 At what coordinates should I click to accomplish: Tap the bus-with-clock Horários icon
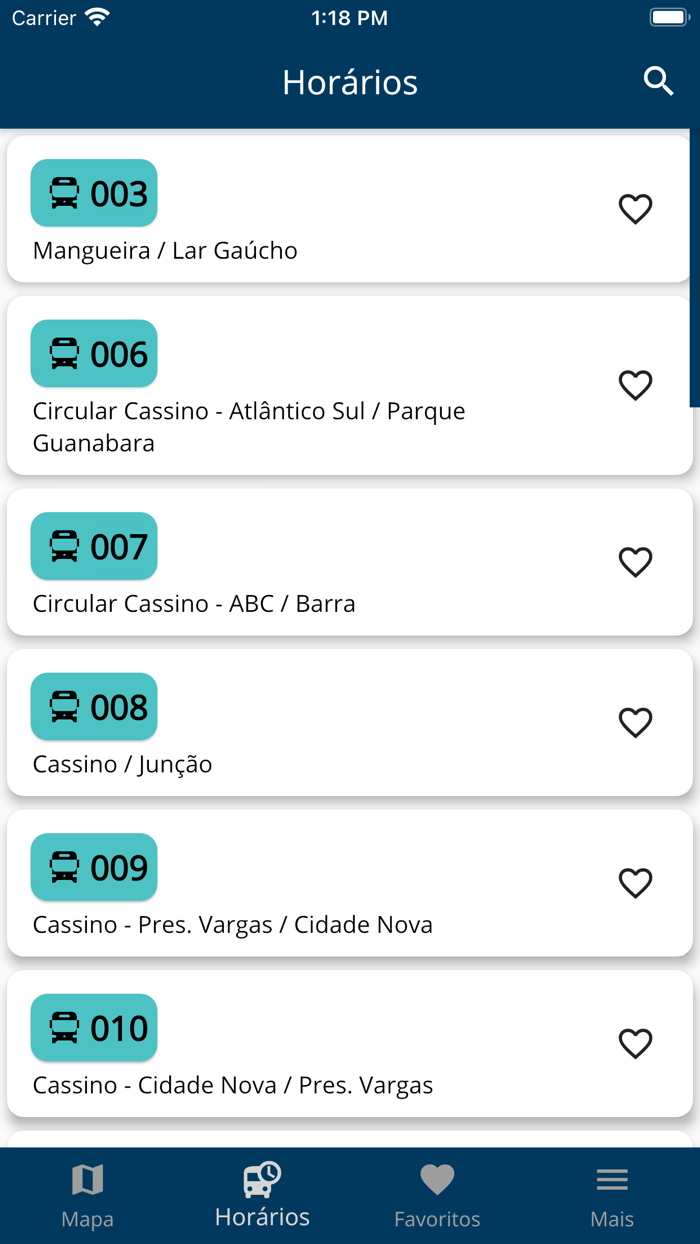pyautogui.click(x=260, y=1179)
